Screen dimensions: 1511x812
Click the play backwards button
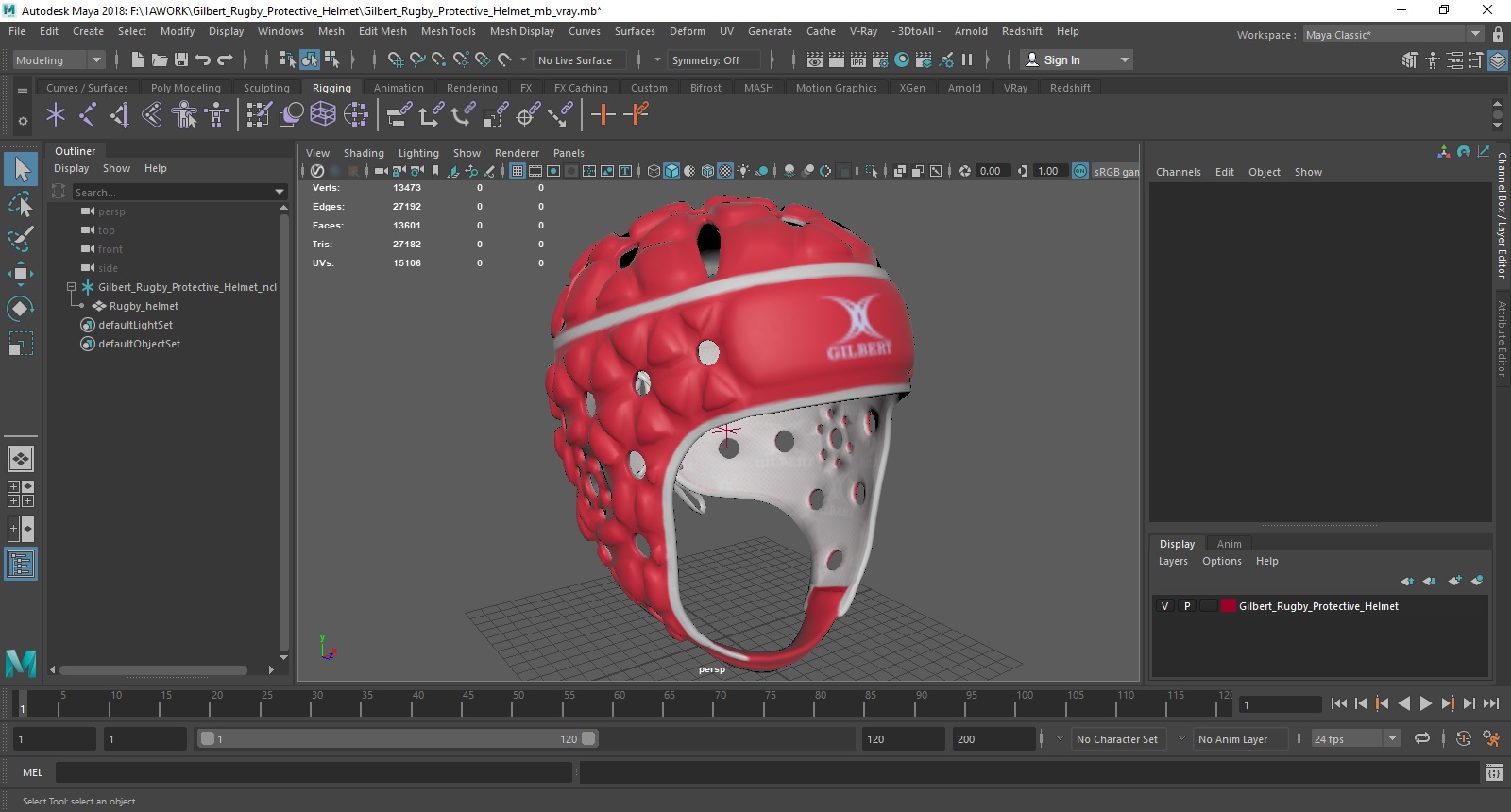[x=1404, y=703]
